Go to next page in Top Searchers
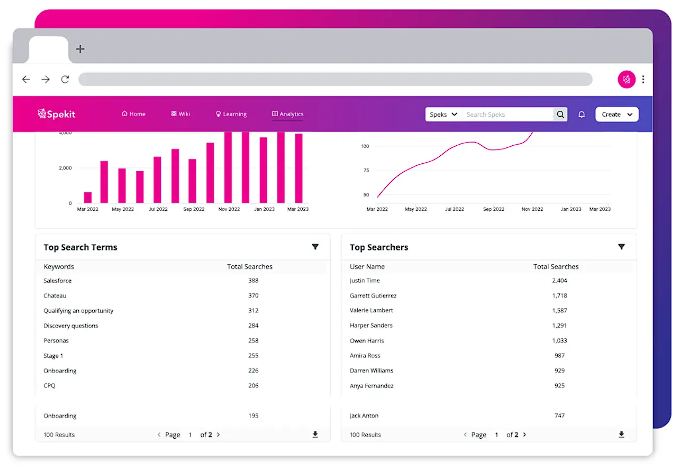Screen dimensions: 677x467 click(525, 435)
